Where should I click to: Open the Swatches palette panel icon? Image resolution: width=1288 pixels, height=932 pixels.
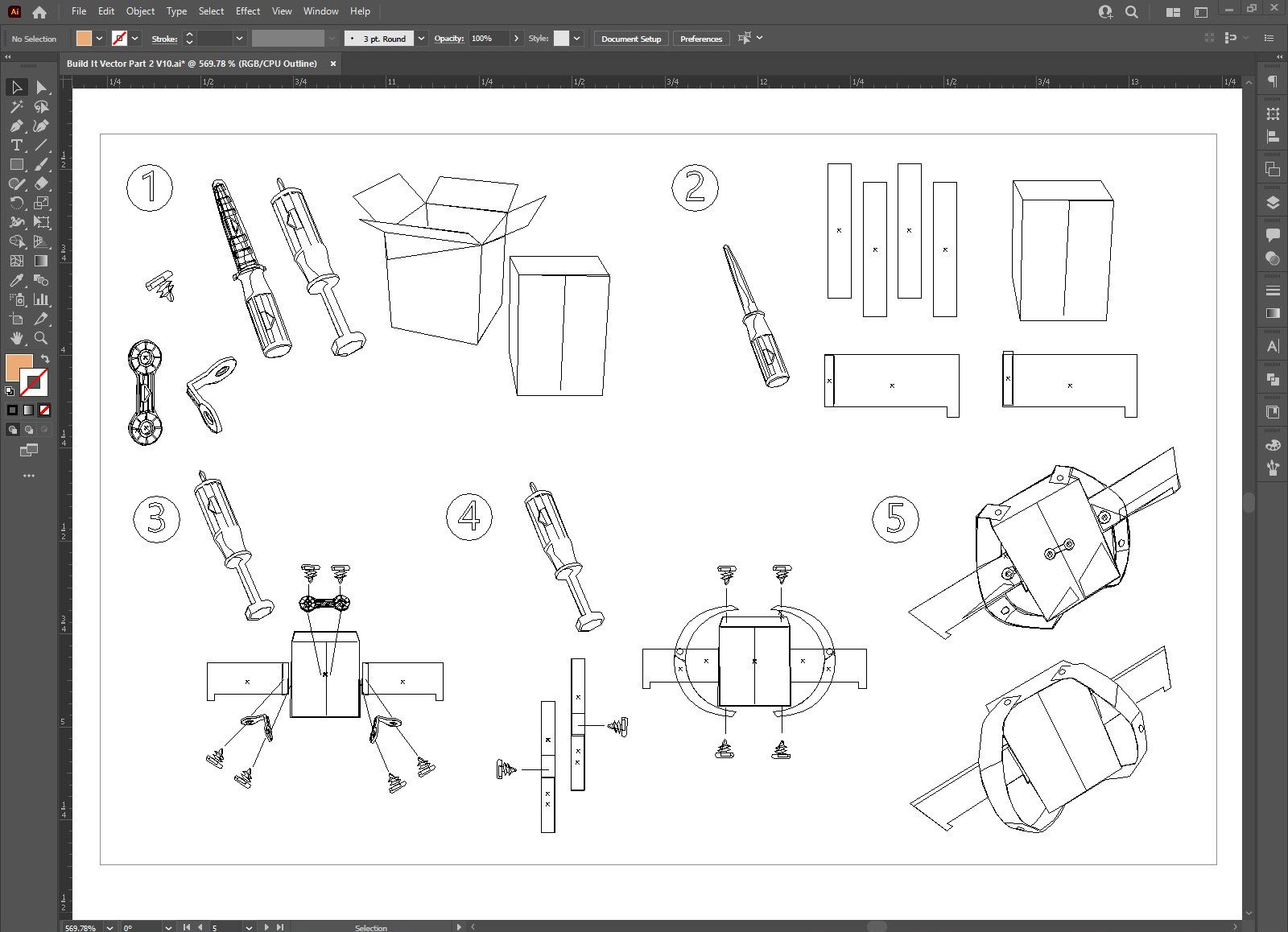click(1273, 445)
